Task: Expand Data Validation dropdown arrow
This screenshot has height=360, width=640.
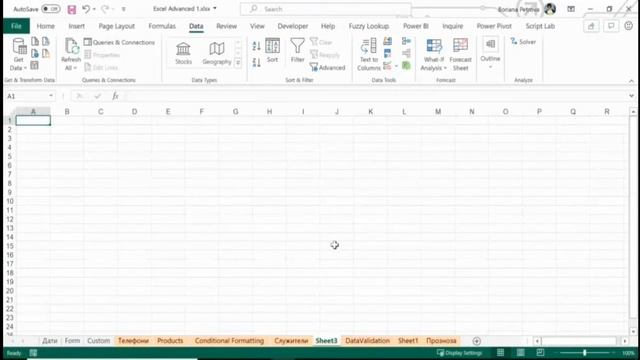Action: (x=396, y=66)
